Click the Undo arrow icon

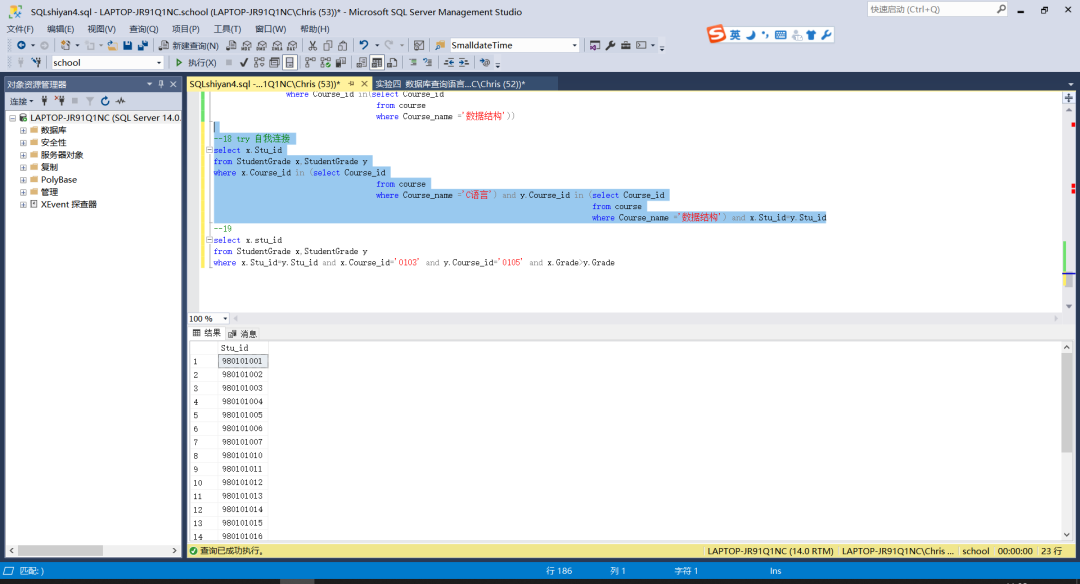click(364, 46)
